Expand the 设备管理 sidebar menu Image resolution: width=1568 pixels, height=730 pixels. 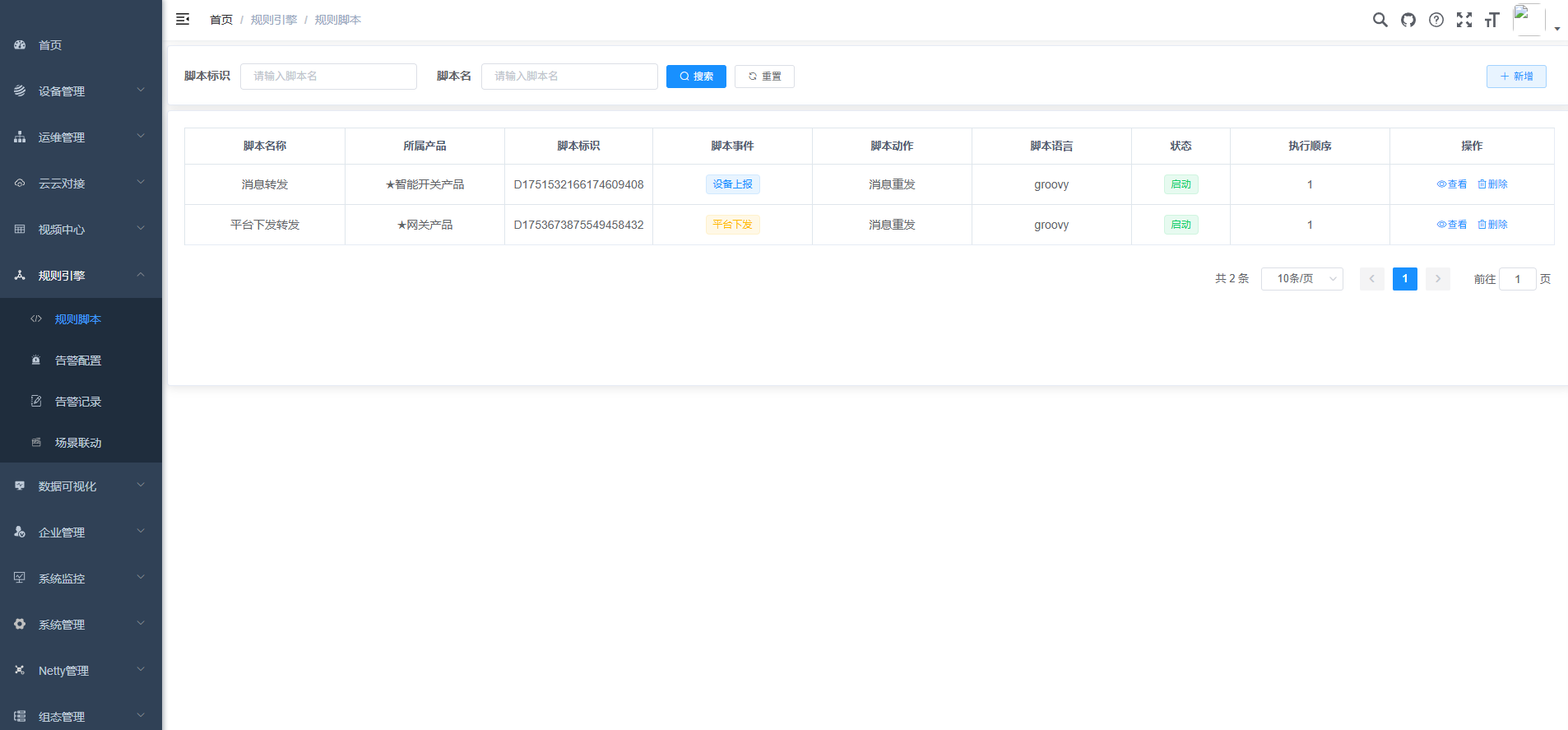[x=81, y=91]
